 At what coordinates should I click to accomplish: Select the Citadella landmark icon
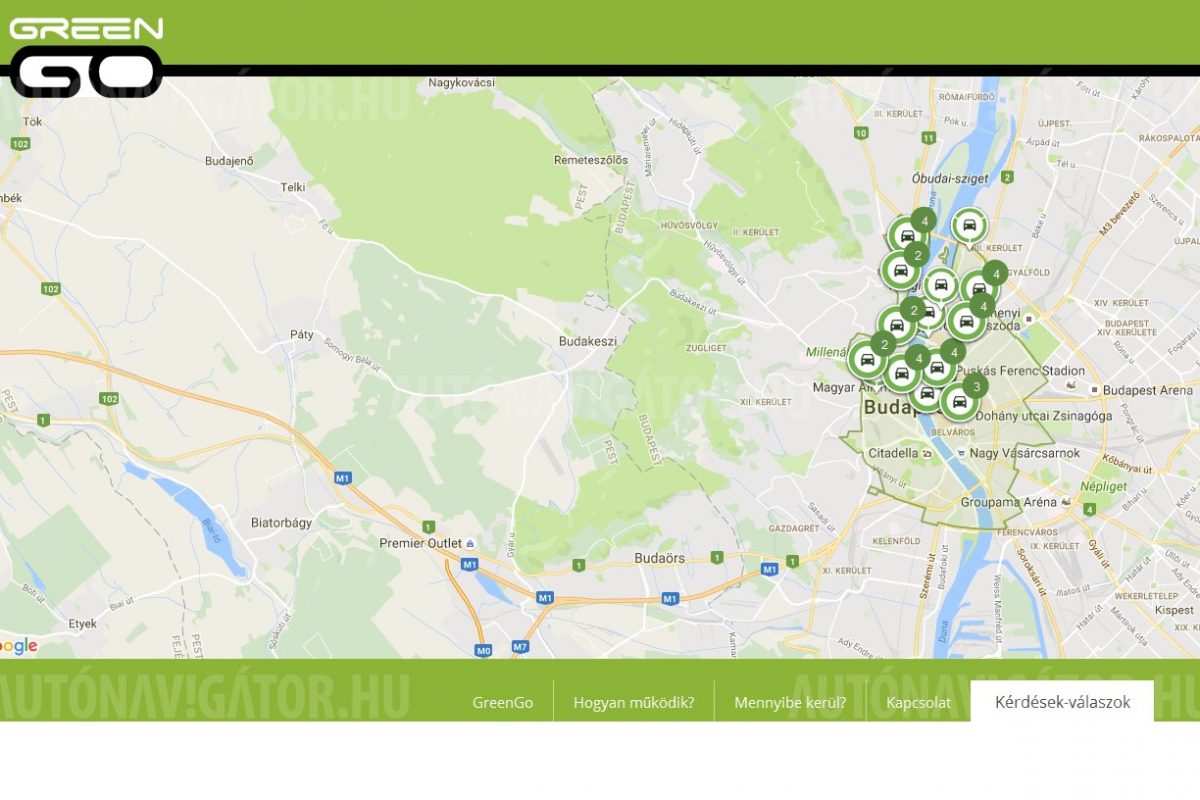[x=927, y=453]
